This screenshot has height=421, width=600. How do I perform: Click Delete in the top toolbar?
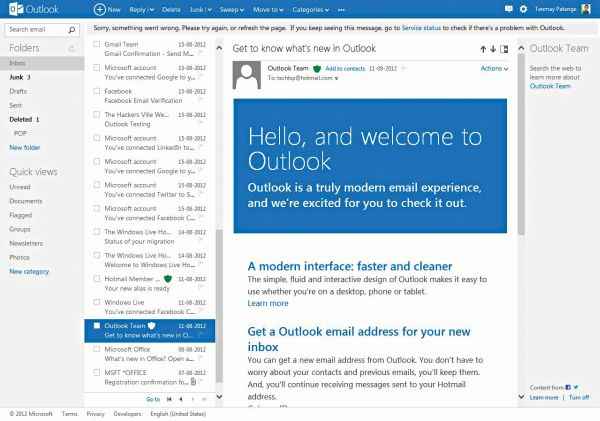click(x=171, y=10)
